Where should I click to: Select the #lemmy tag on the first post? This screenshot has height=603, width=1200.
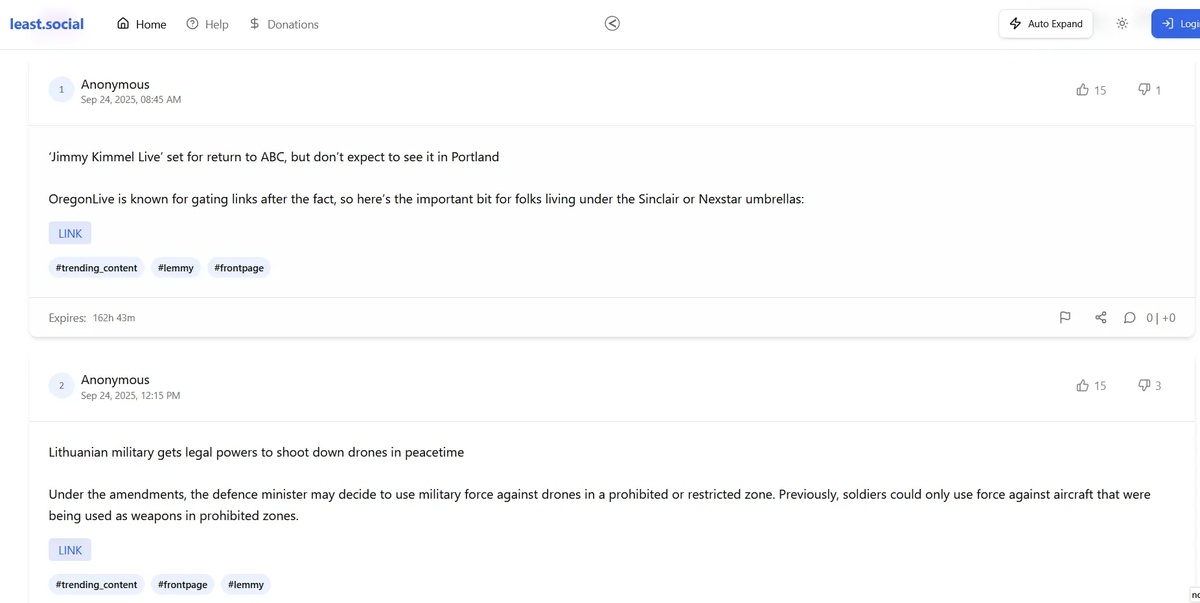coord(175,268)
